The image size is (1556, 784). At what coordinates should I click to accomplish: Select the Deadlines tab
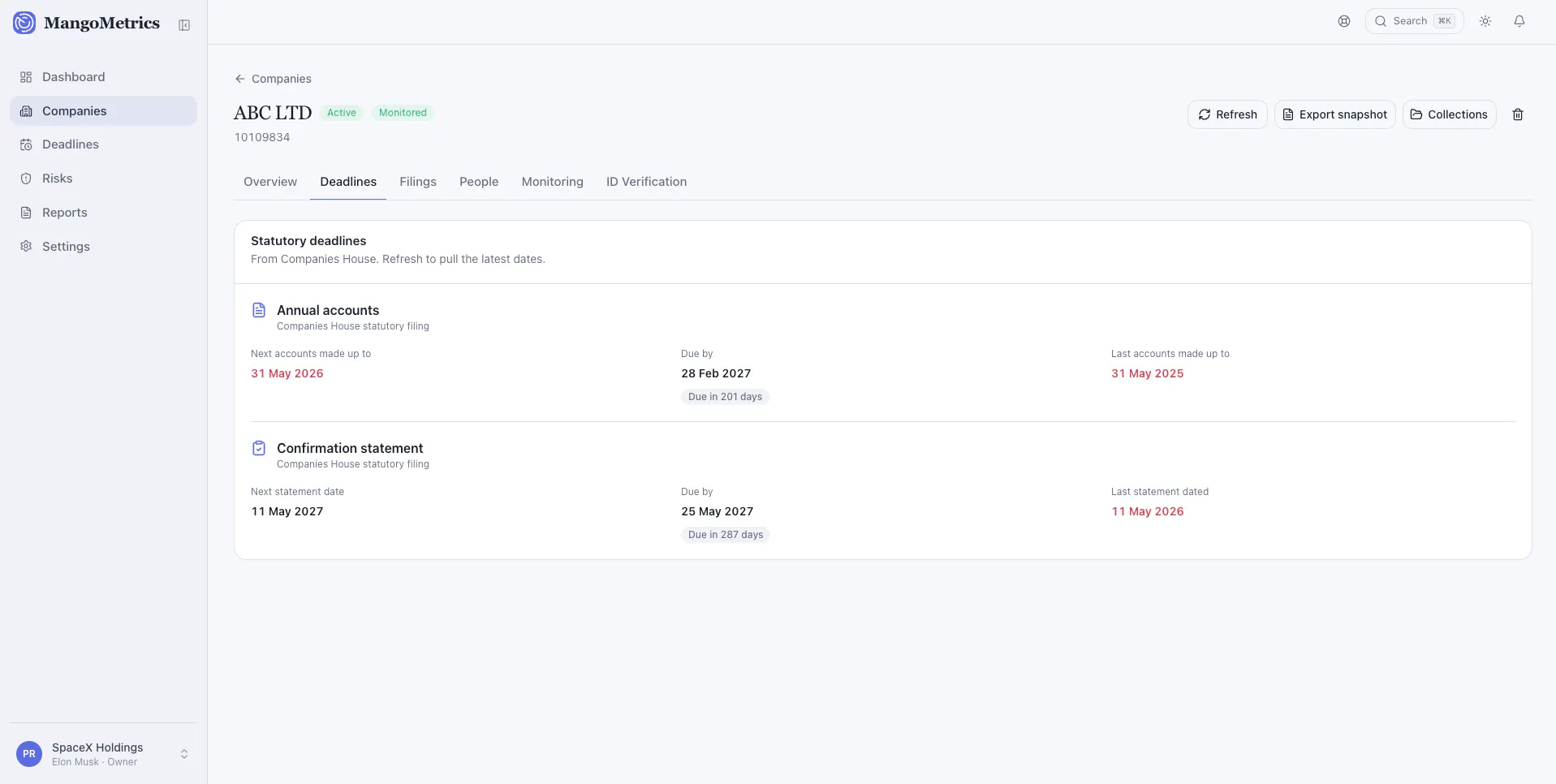point(348,182)
